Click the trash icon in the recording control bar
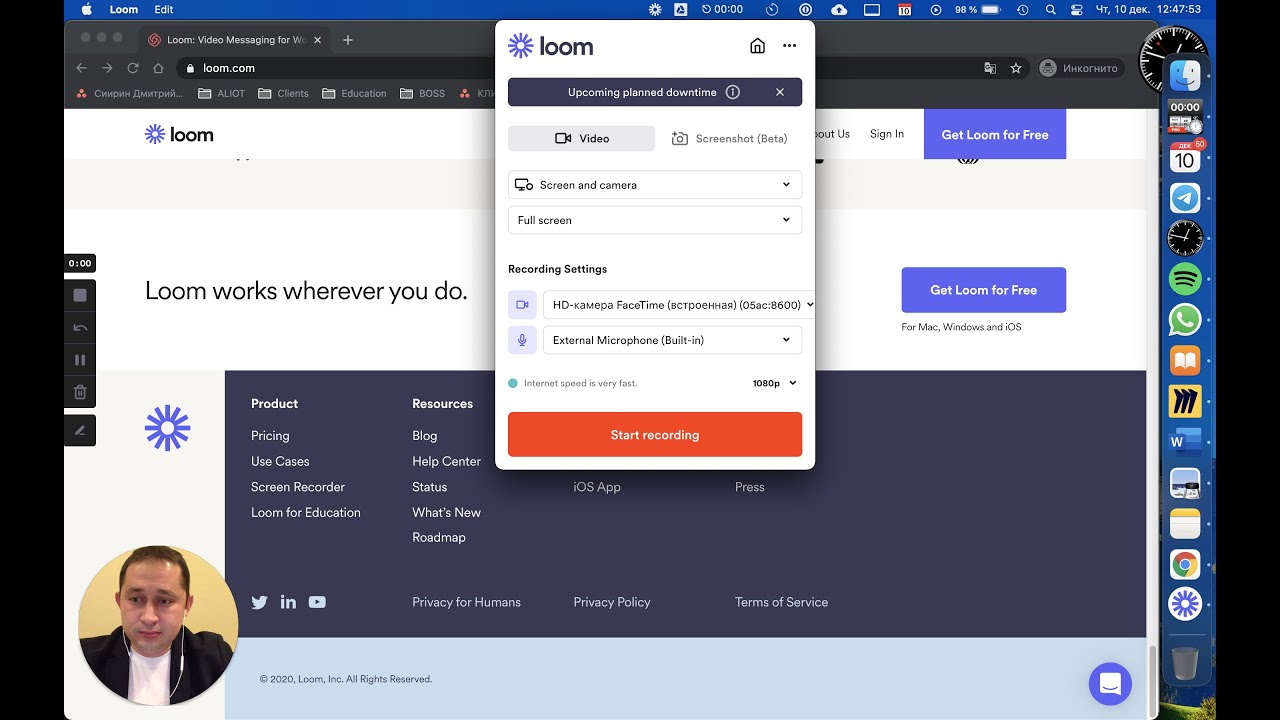Viewport: 1280px width, 720px height. point(80,392)
